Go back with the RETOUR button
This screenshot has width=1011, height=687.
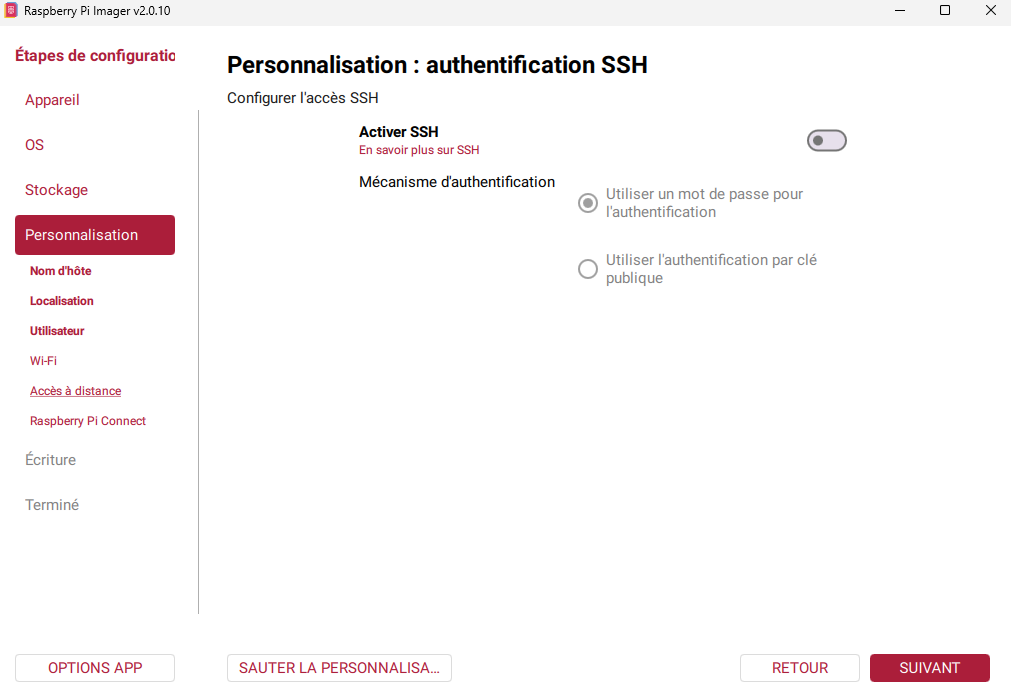[800, 668]
